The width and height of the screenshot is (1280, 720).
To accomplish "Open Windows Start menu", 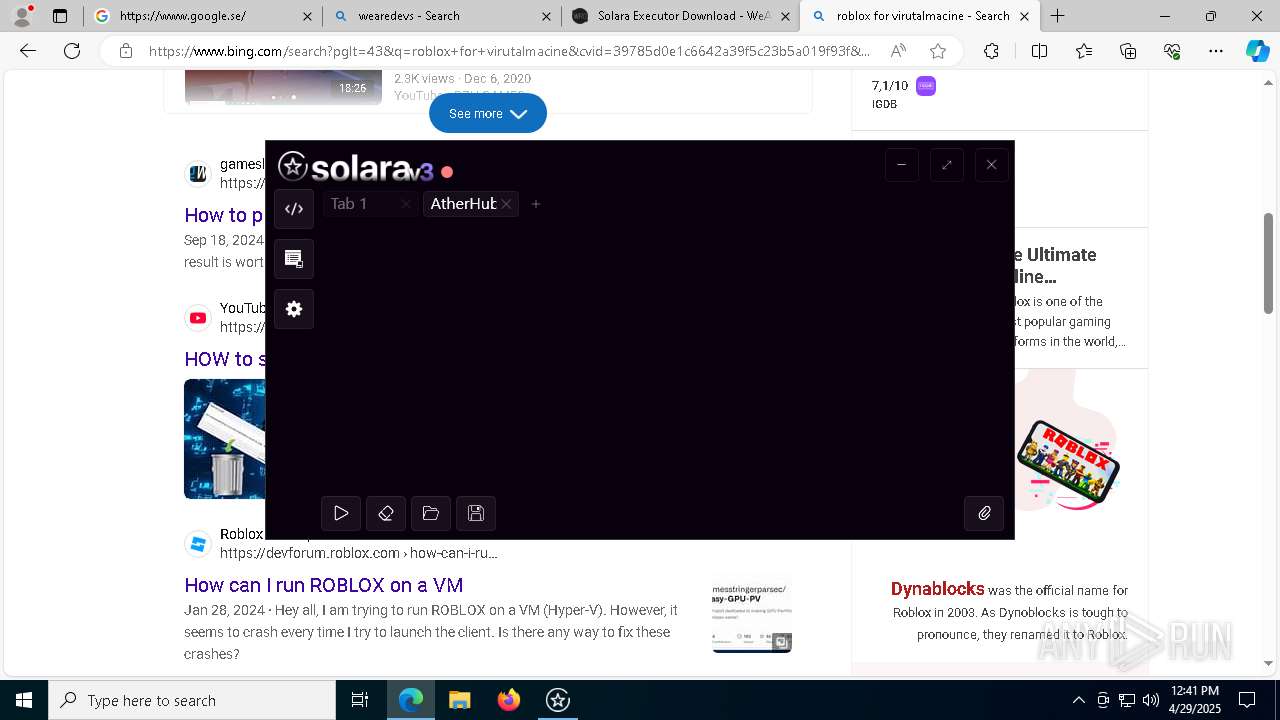I will [x=24, y=700].
